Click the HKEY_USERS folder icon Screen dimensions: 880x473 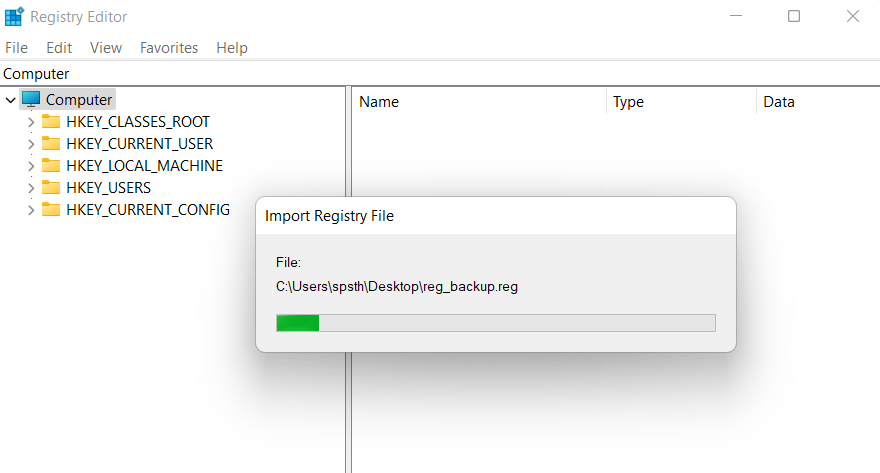51,187
